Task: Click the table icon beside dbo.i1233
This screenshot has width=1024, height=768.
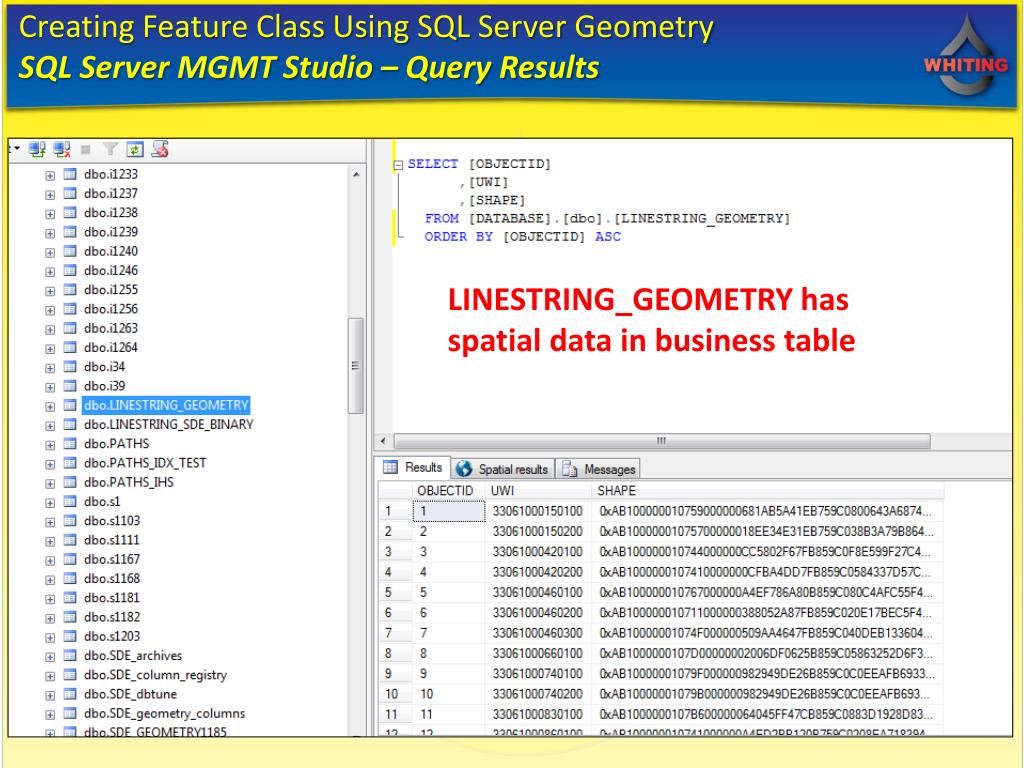Action: click(70, 174)
